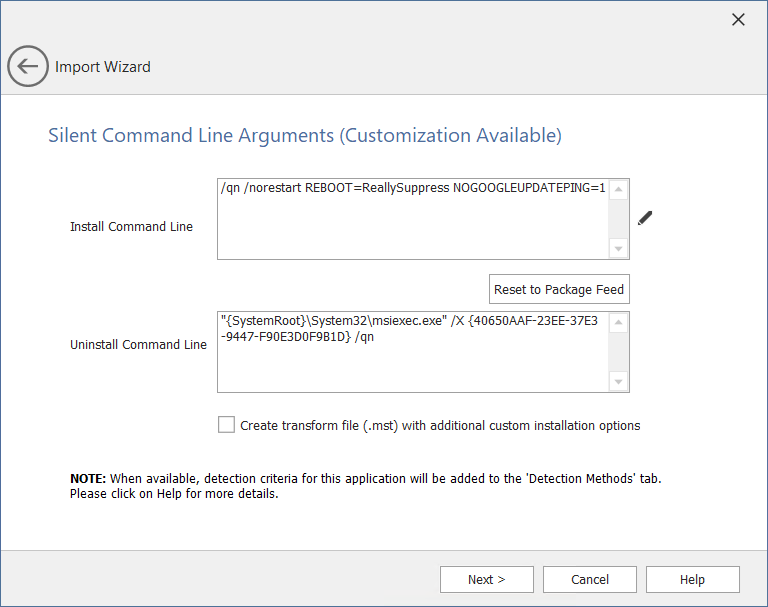This screenshot has height=607, width=768.
Task: Cancel the import wizard
Action: [590, 579]
